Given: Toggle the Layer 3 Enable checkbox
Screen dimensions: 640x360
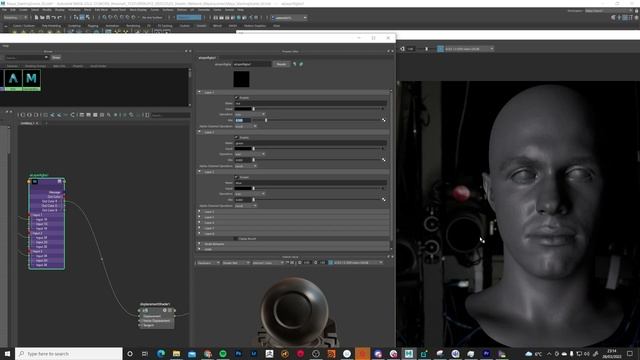Looking at the screenshot, I should coord(236,177).
